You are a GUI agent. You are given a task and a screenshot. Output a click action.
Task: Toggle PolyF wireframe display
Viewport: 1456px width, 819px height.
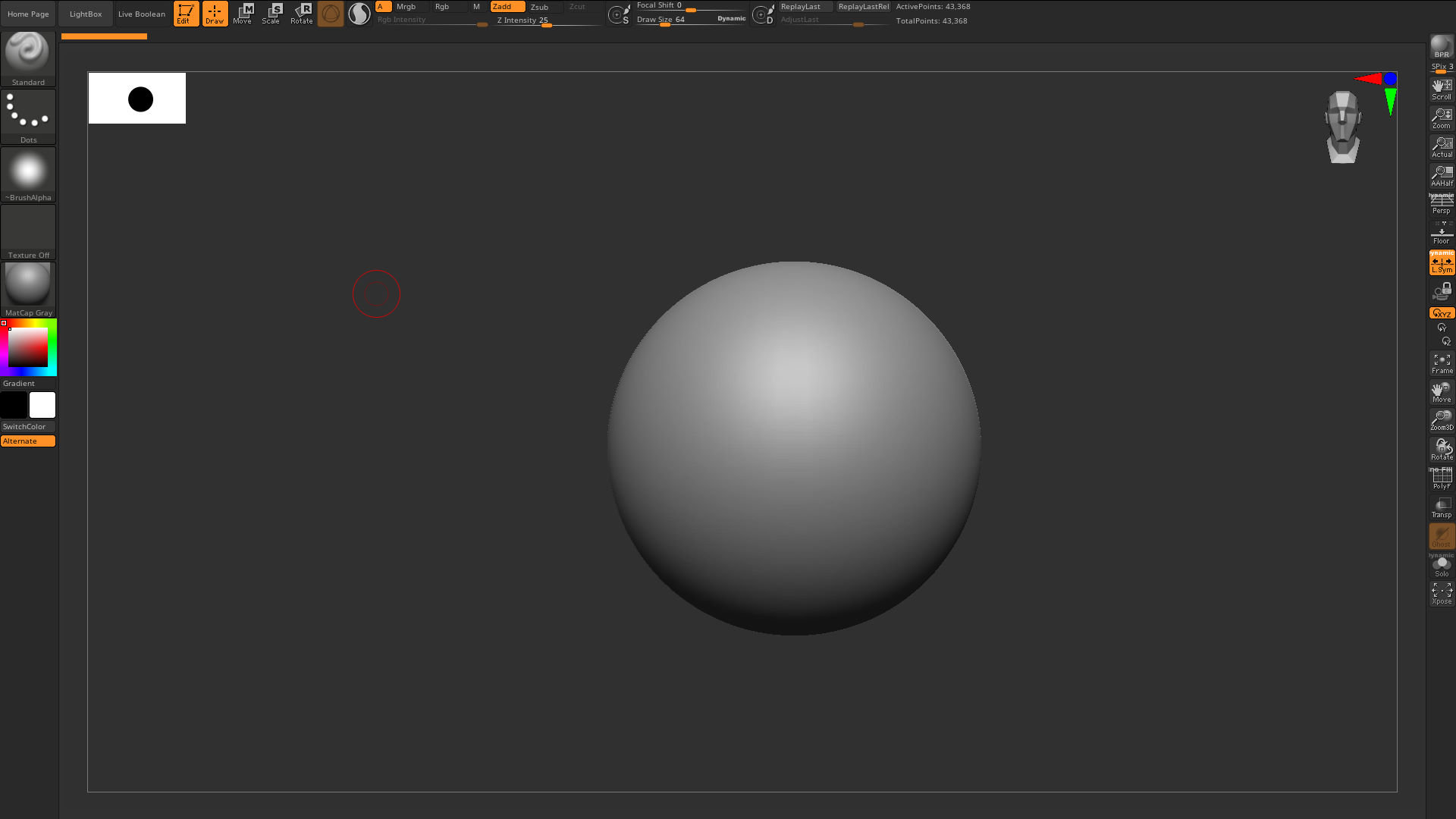coord(1442,479)
